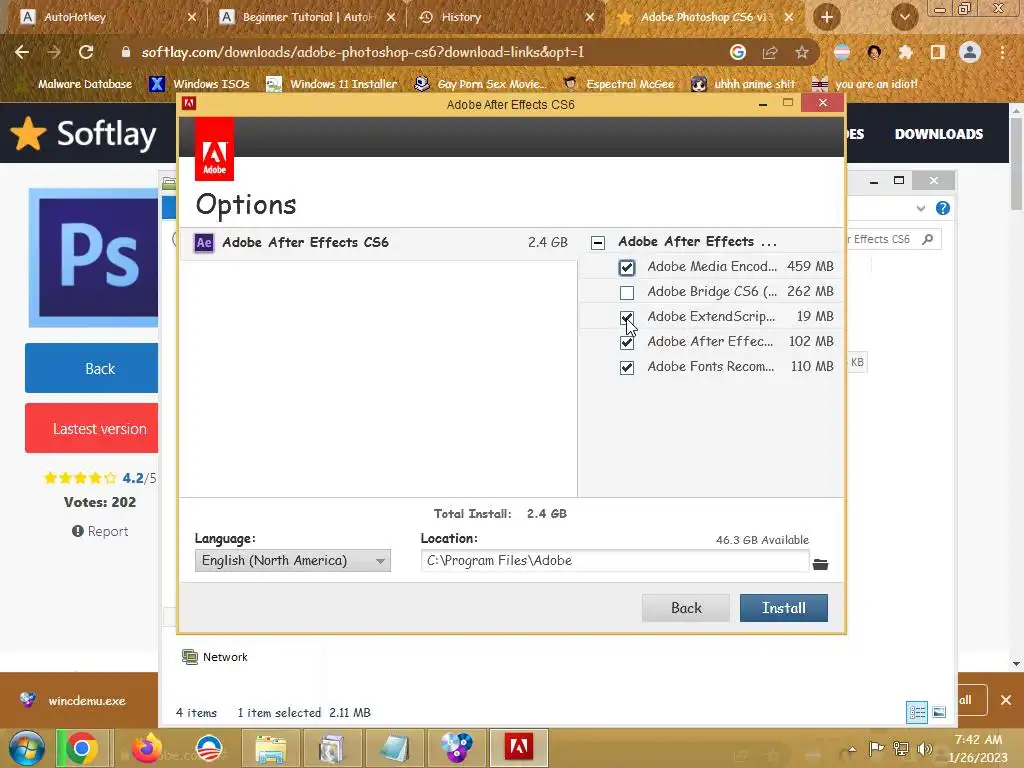Viewport: 1024px width, 768px height.
Task: Open Adobe installer taskbar icon
Action: pyautogui.click(x=518, y=748)
